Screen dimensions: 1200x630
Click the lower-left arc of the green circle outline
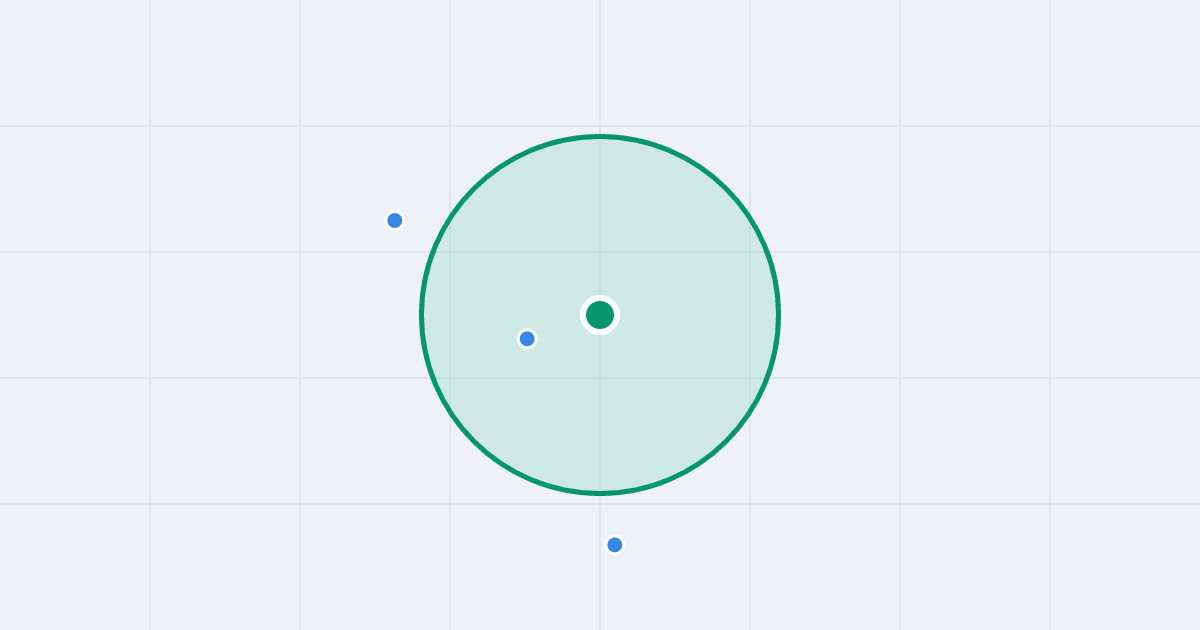tap(473, 441)
